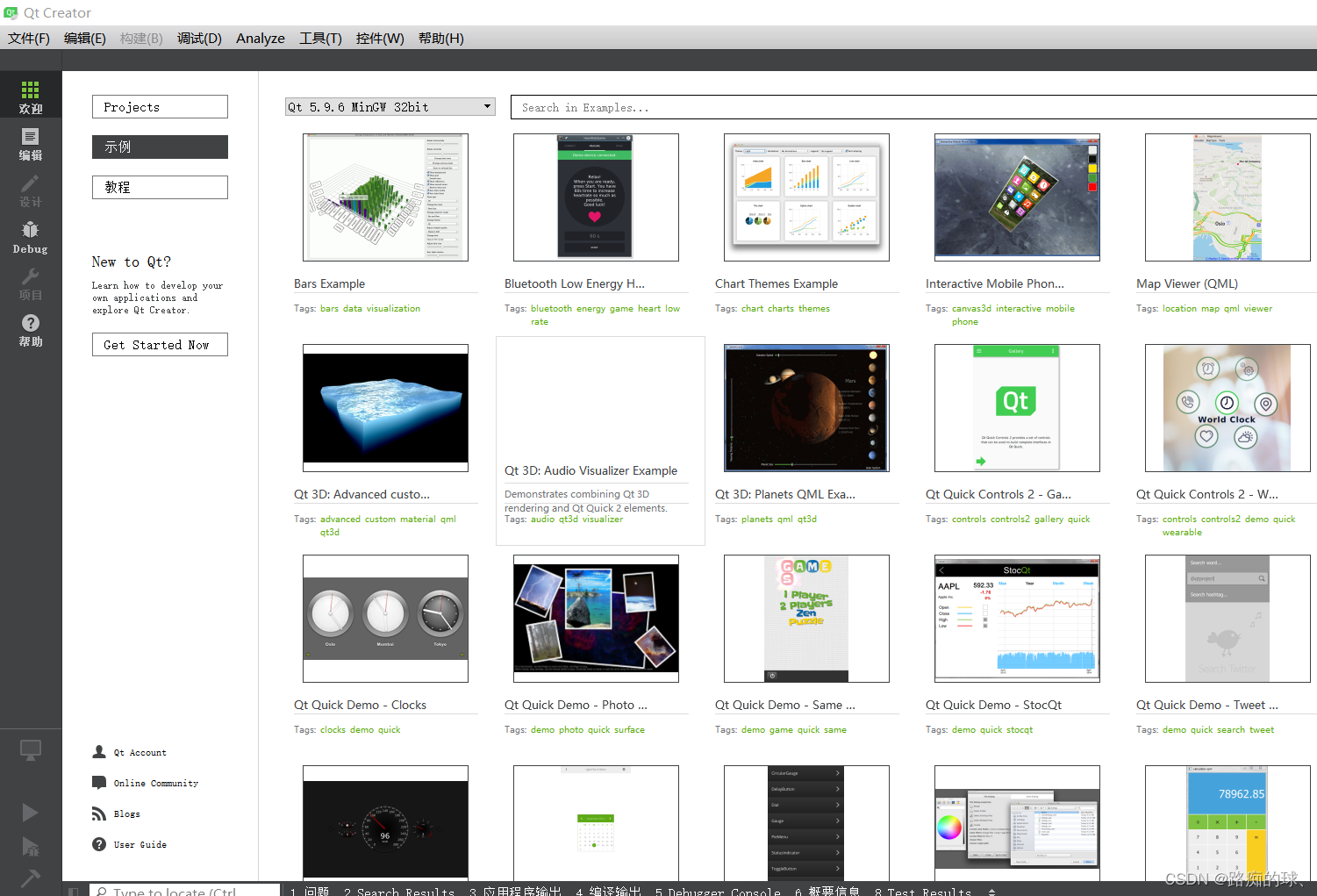Open the 工具(T) menu
Screen dimensions: 1317x896
(x=320, y=39)
